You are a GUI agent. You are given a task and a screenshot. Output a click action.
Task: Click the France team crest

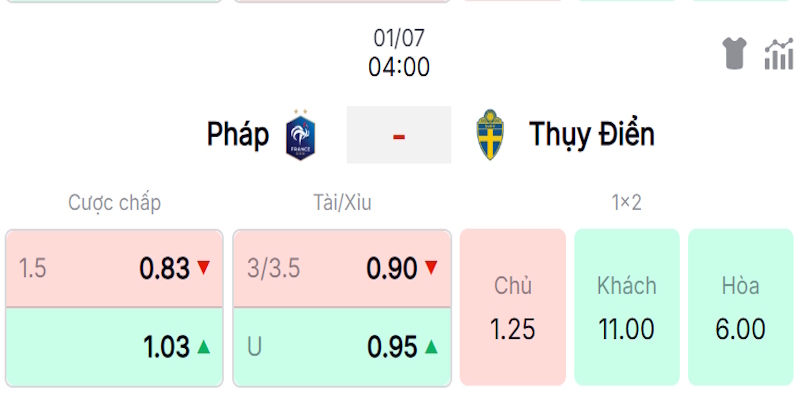(x=301, y=135)
